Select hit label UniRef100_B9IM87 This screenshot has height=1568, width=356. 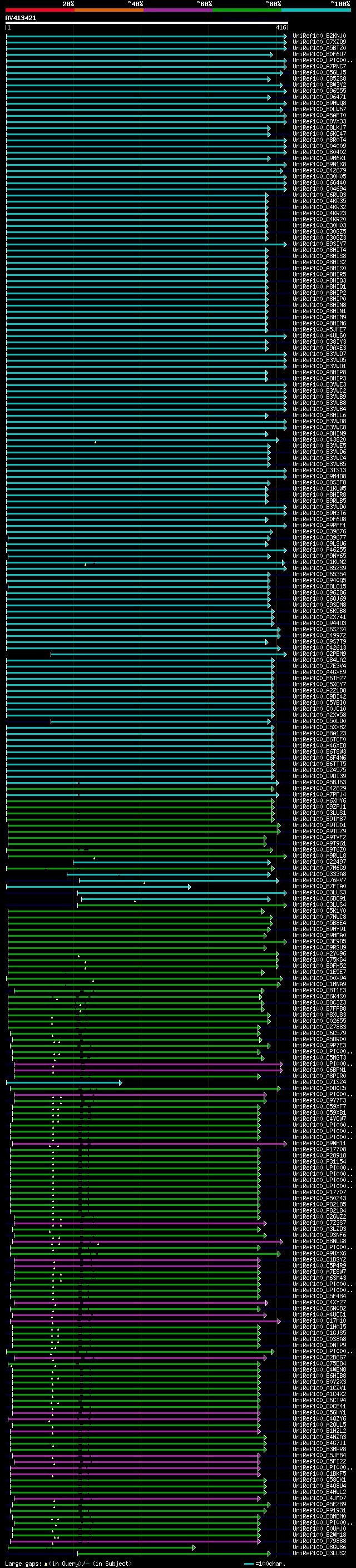click(319, 819)
